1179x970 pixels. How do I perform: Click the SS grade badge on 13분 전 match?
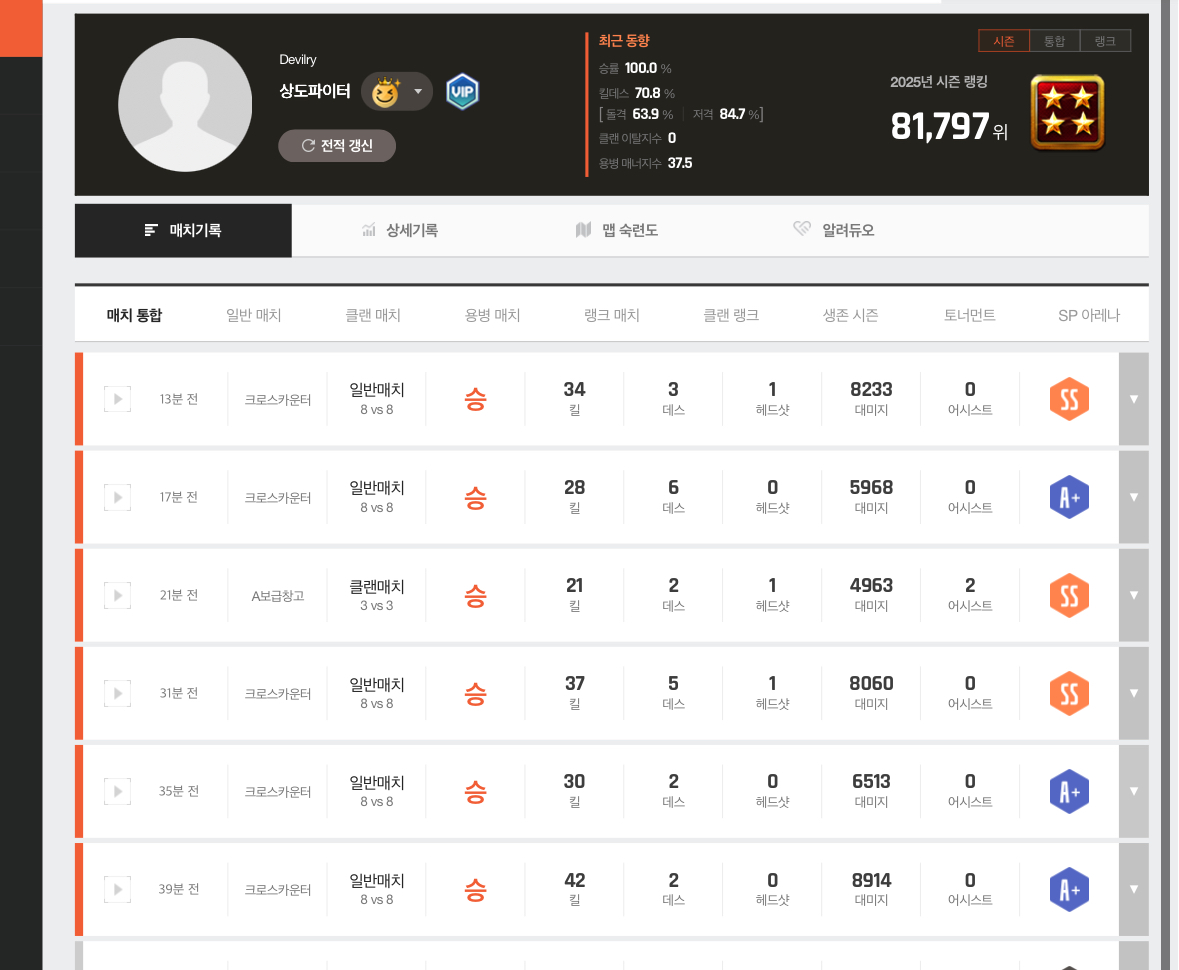[1068, 400]
